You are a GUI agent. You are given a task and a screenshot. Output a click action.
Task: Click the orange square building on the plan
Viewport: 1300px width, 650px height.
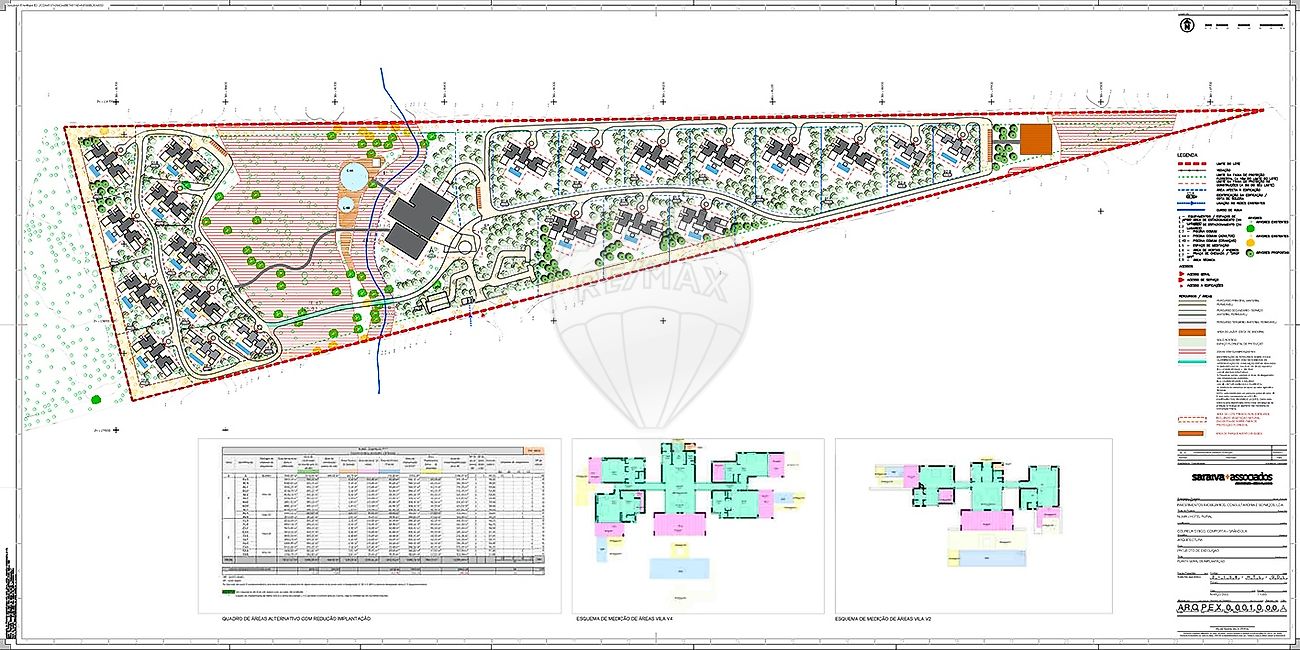click(1036, 139)
